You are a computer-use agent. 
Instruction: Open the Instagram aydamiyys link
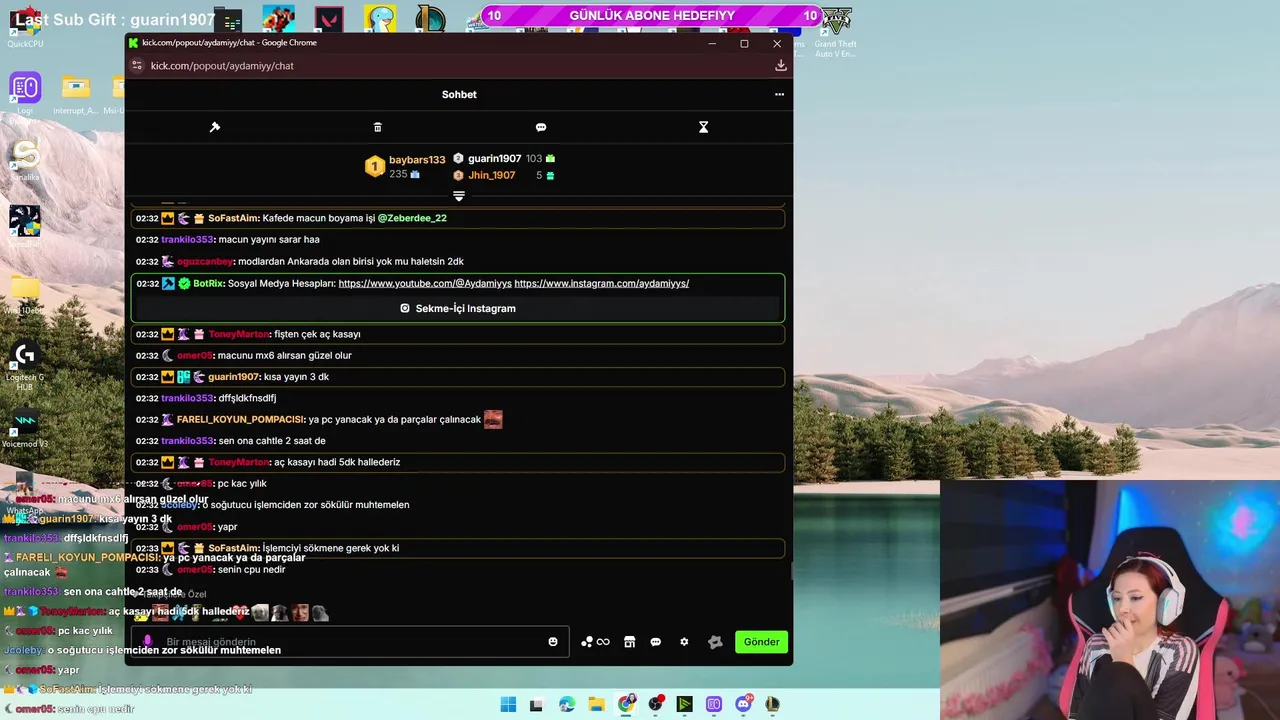click(x=601, y=283)
